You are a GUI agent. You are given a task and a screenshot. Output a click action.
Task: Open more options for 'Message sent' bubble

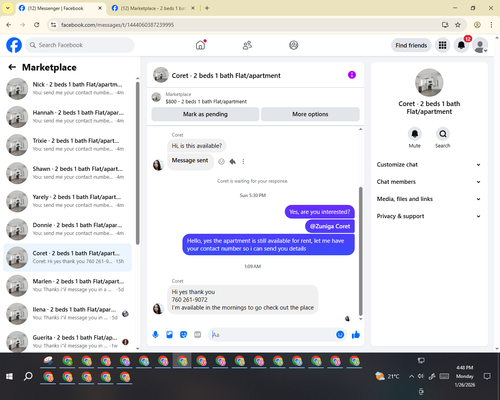pyautogui.click(x=243, y=162)
